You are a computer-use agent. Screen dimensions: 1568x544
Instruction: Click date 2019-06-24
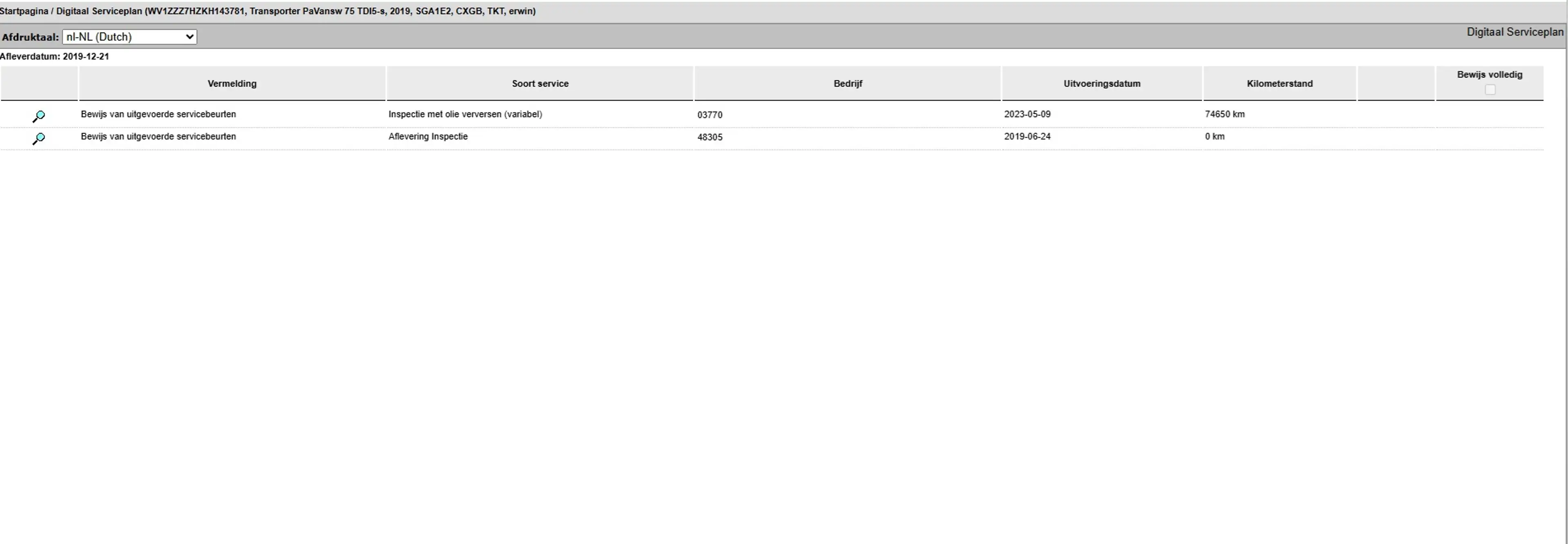(1027, 136)
